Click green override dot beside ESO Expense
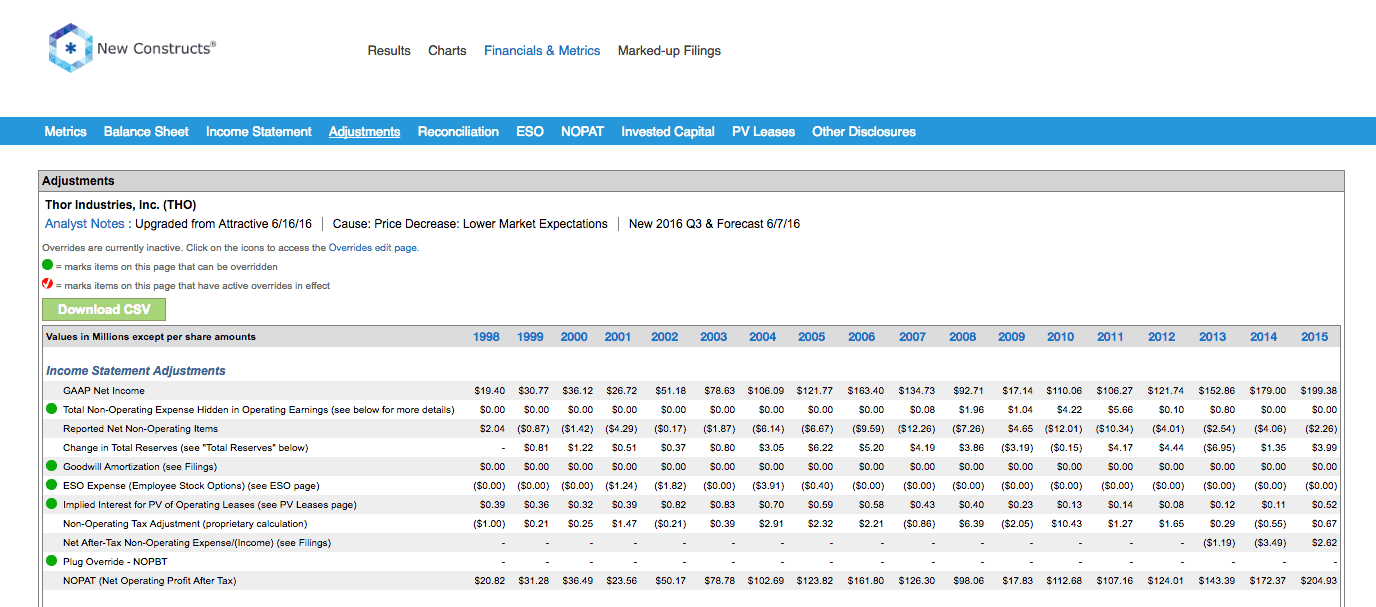 (50, 485)
